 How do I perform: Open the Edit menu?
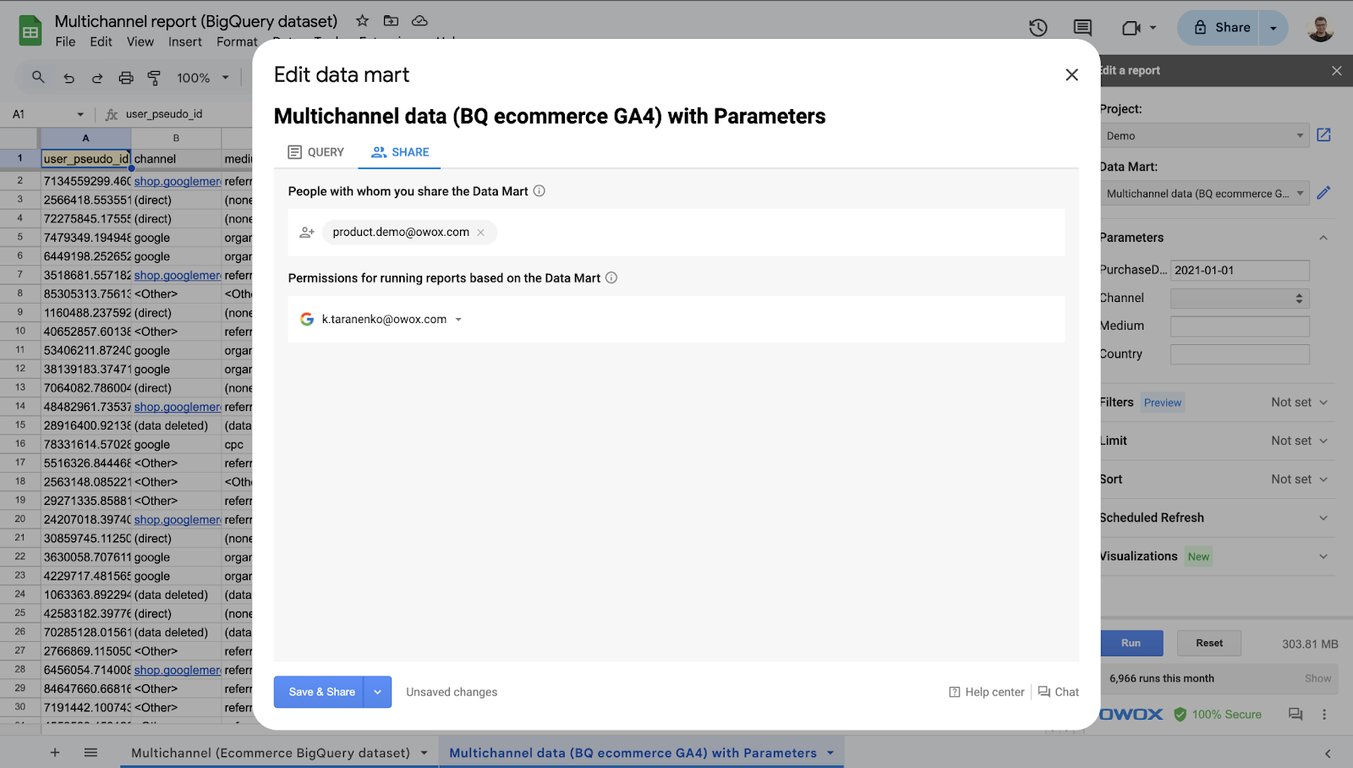click(x=101, y=42)
